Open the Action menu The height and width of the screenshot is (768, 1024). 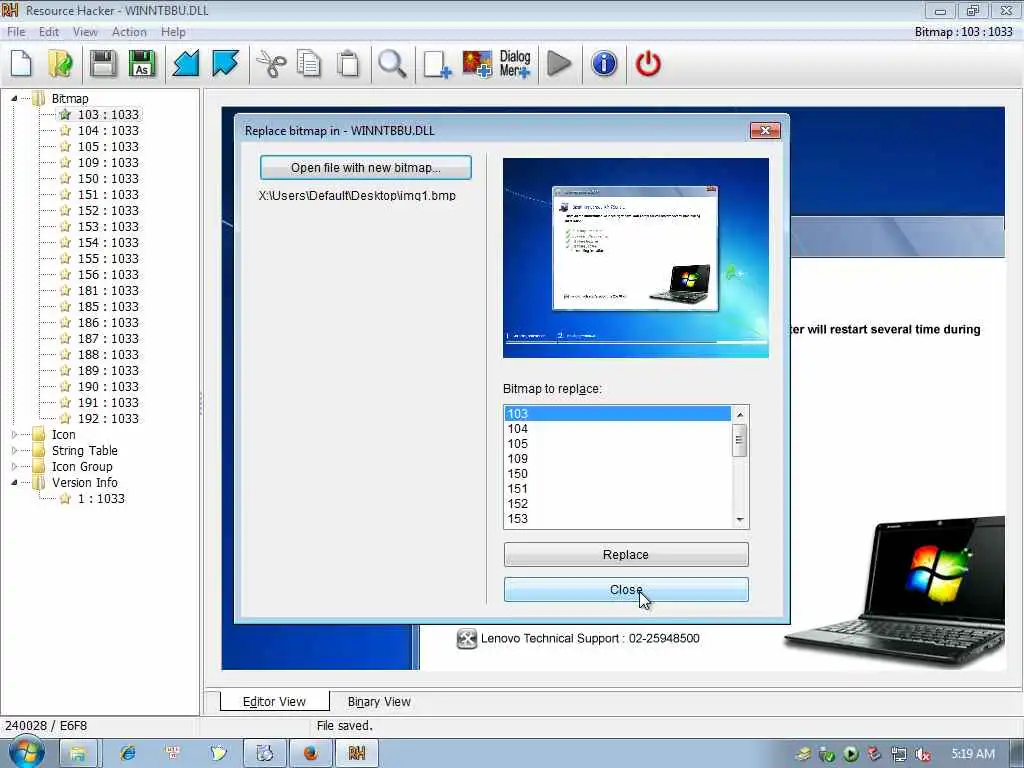tap(129, 32)
